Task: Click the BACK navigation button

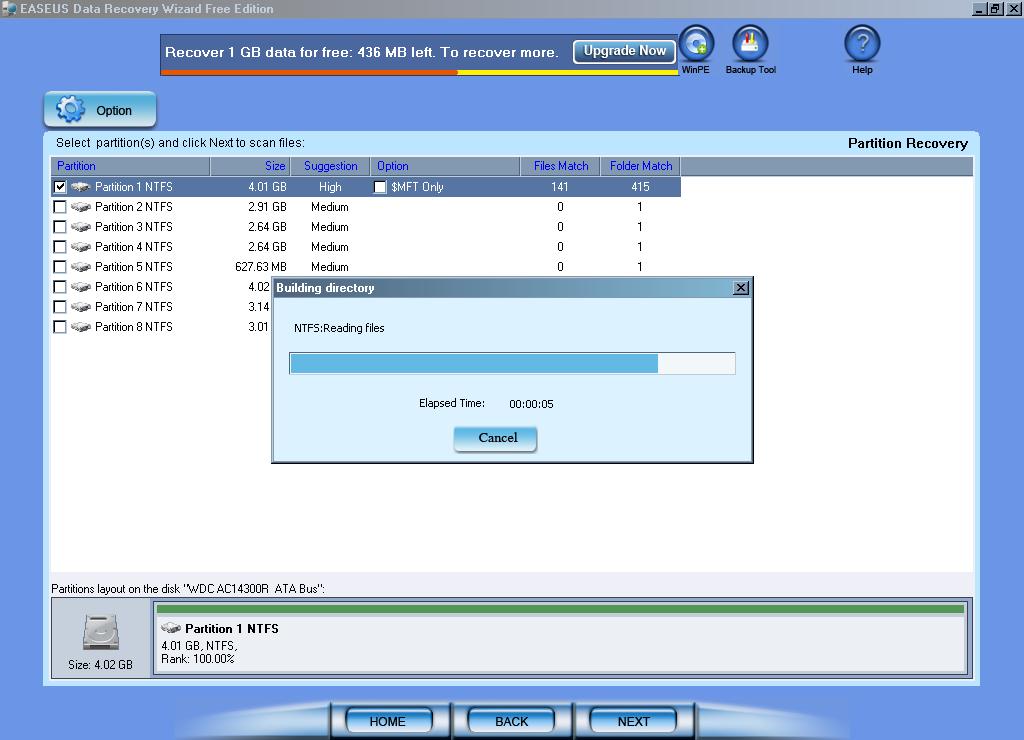Action: [x=511, y=721]
